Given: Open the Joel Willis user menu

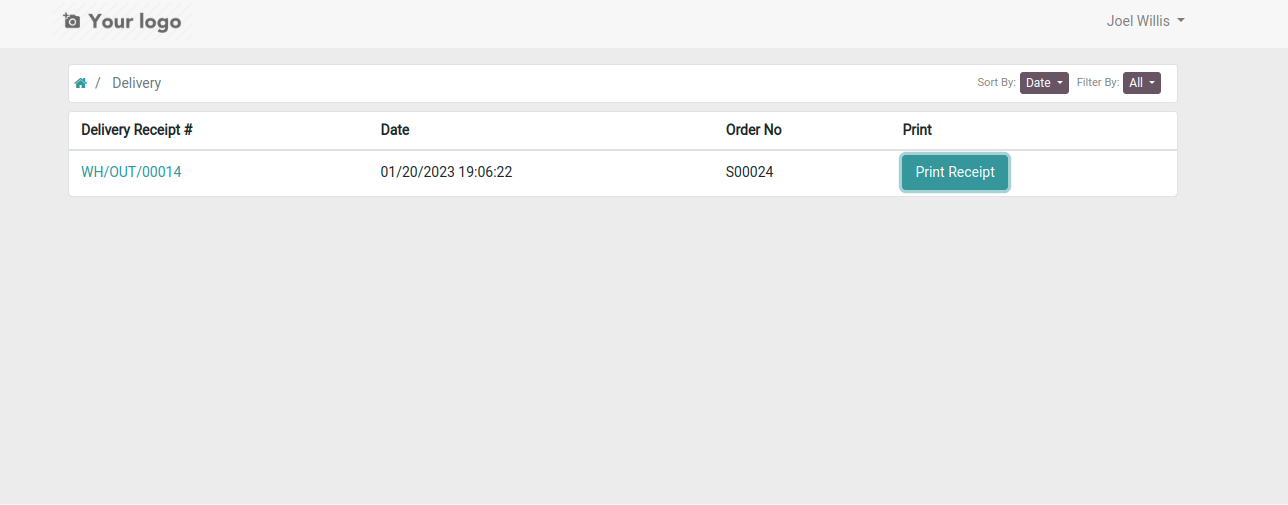Looking at the screenshot, I should [x=1145, y=21].
